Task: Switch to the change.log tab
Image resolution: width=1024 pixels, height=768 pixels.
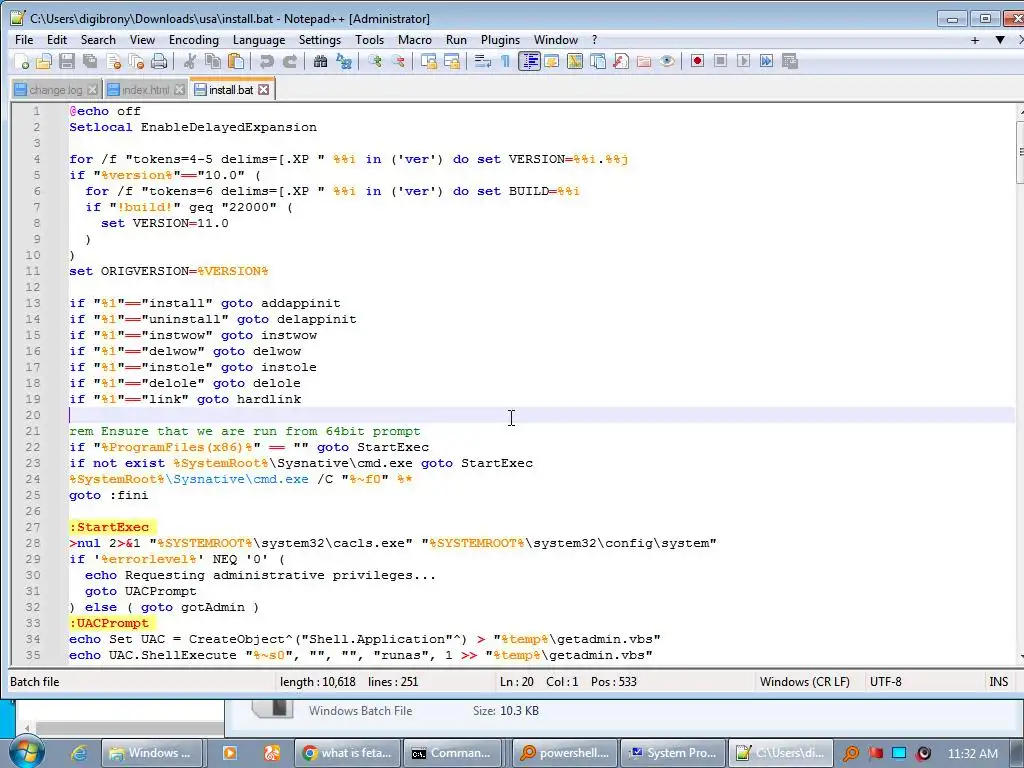Action: click(56, 90)
